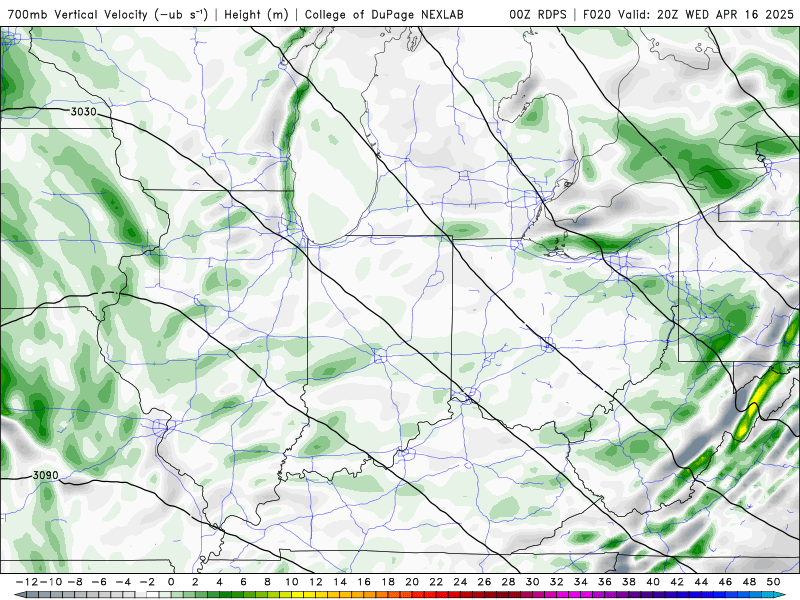Click the 3090 height contour label

click(46, 476)
